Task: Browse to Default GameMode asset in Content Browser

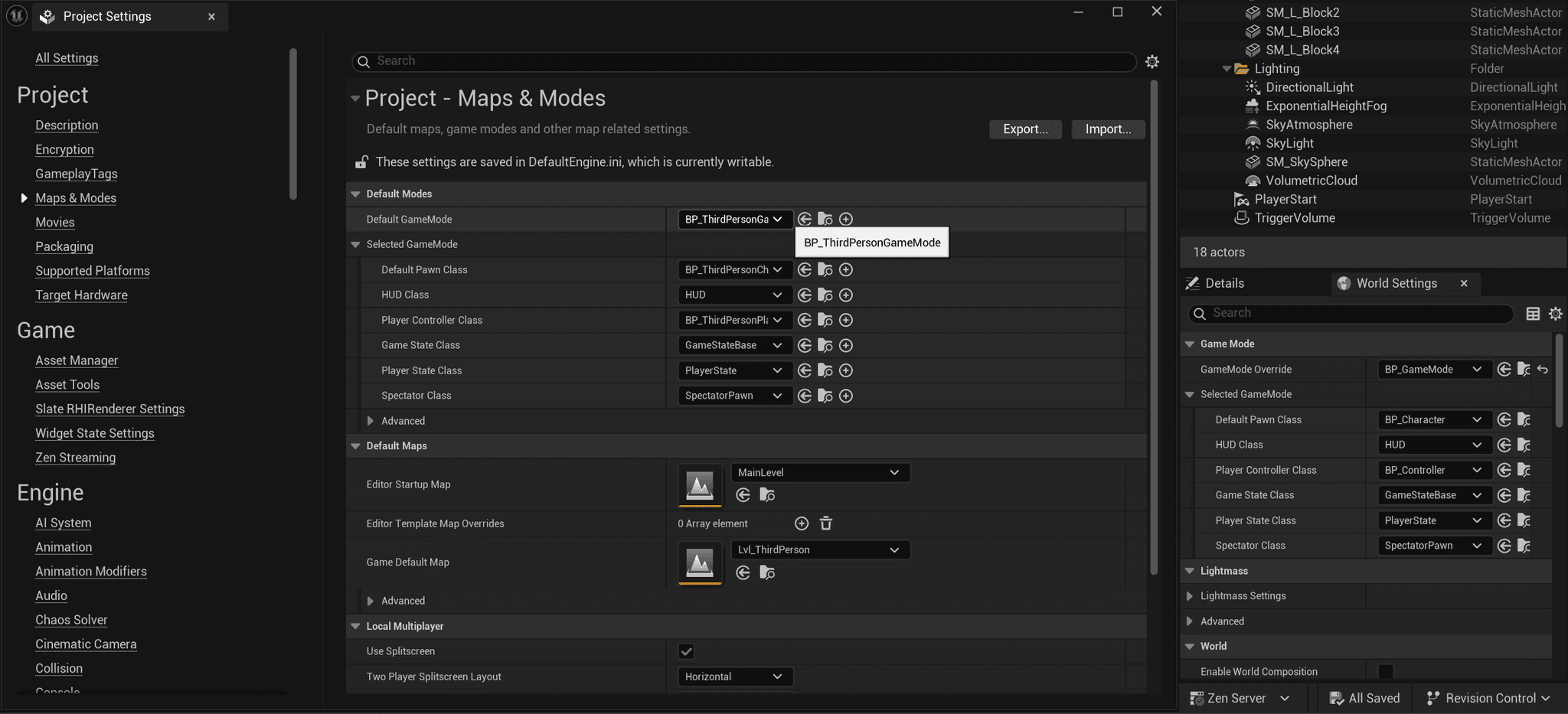Action: point(825,220)
